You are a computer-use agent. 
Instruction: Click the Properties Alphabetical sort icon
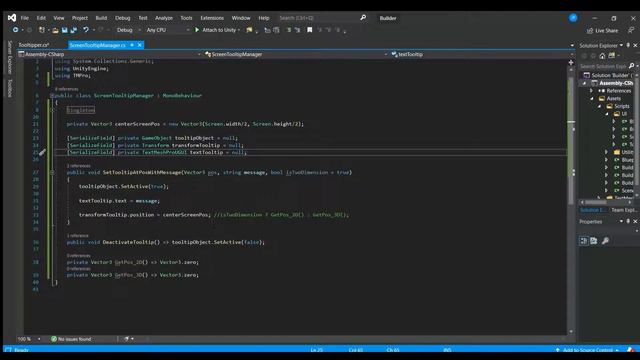(x=594, y=241)
